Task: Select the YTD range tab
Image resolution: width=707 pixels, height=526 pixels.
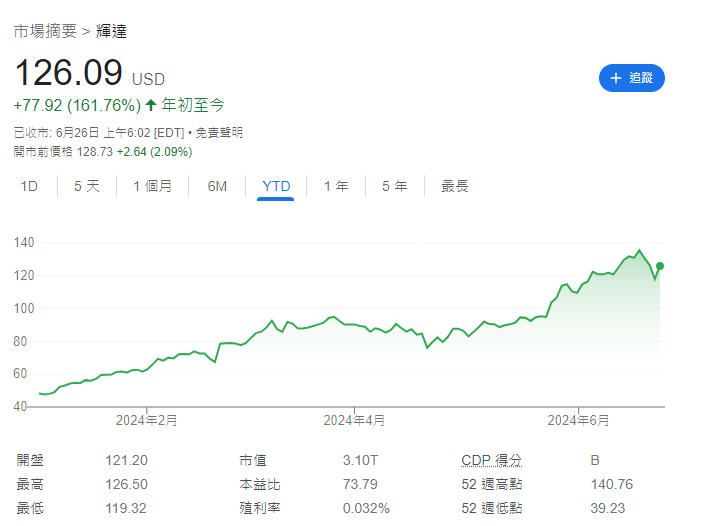Action: 275,186
